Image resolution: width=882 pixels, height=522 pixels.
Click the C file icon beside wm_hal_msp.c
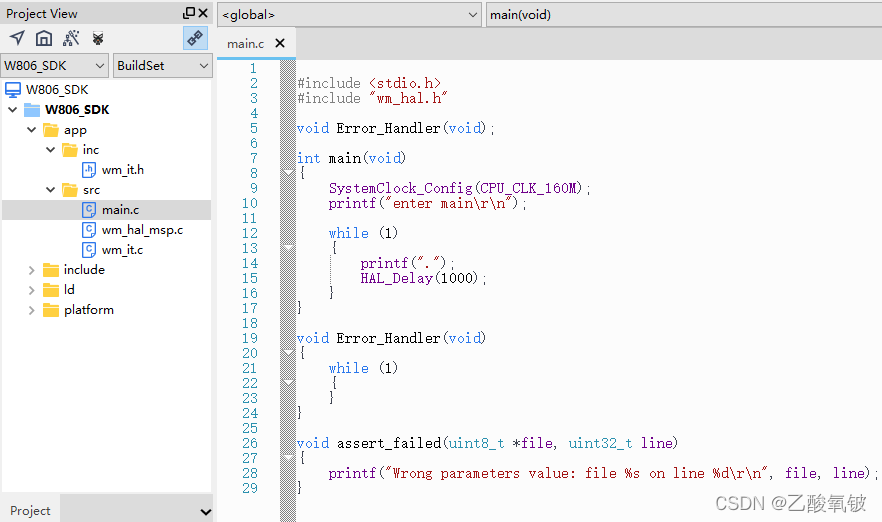tap(89, 230)
